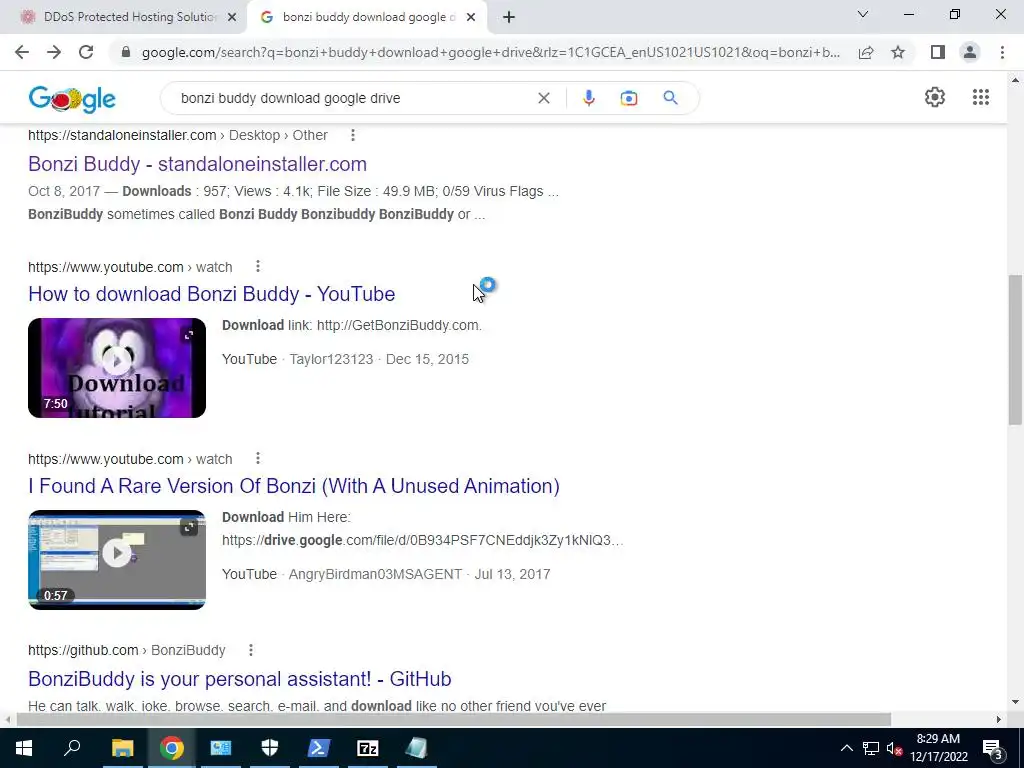Viewport: 1024px width, 768px height.
Task: Go to Google home via the logo
Action: [x=72, y=99]
